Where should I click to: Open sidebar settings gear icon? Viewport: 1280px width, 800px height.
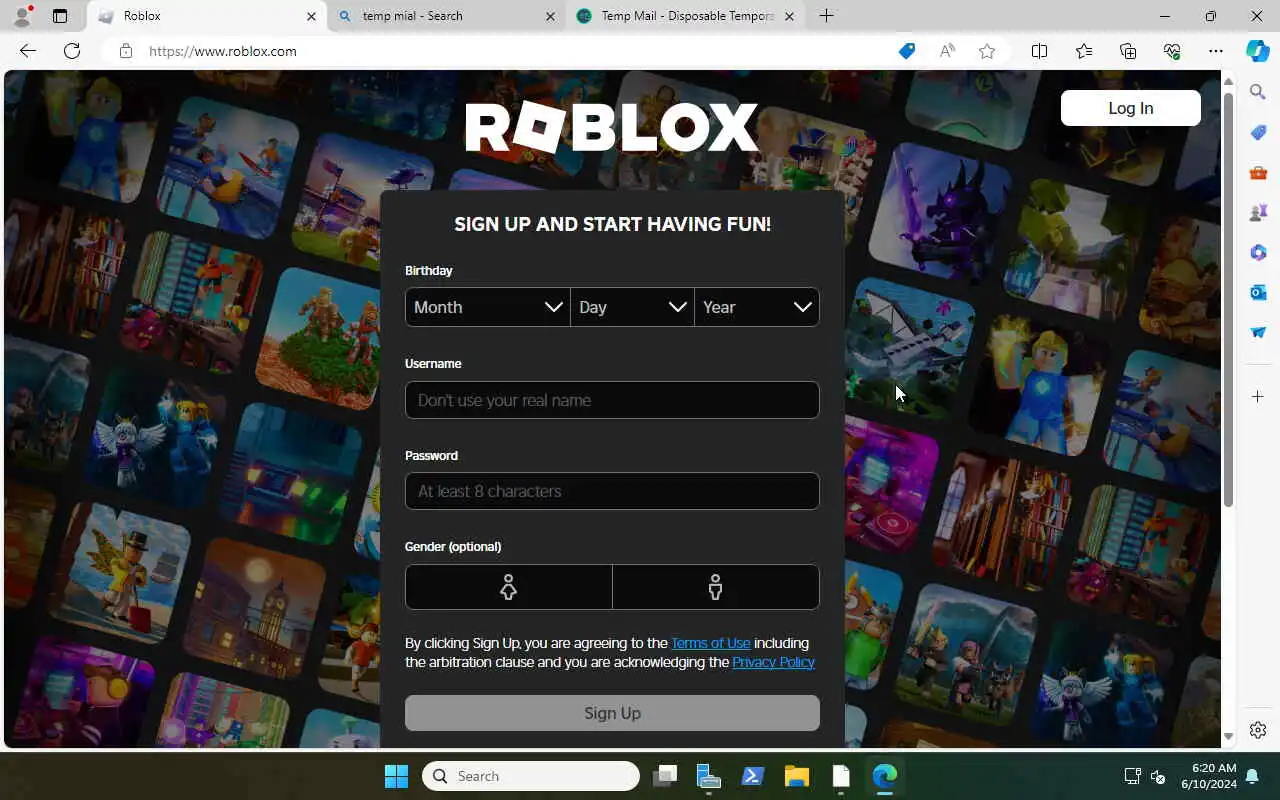coord(1258,730)
